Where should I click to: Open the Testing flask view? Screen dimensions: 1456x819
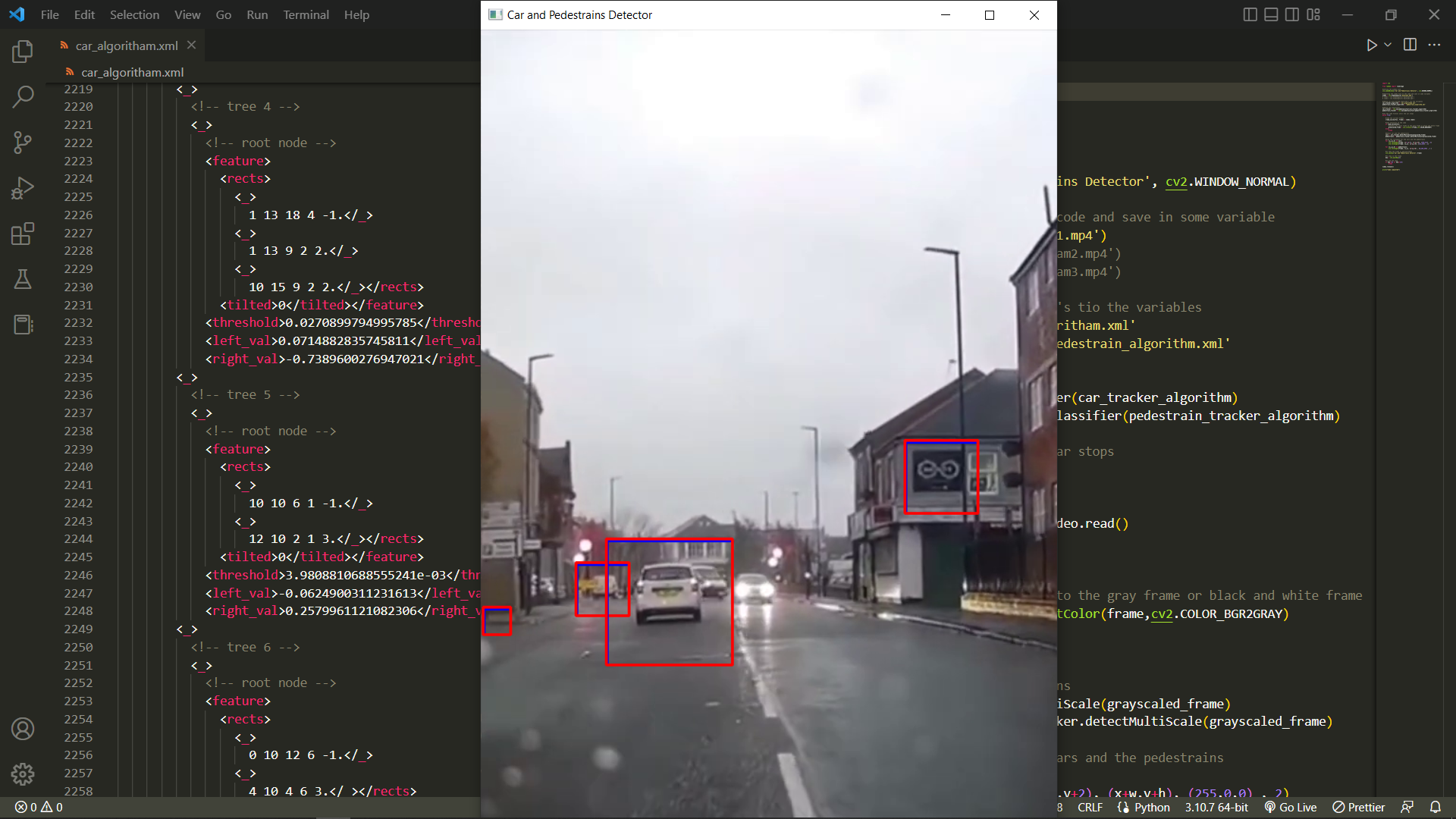[x=23, y=279]
